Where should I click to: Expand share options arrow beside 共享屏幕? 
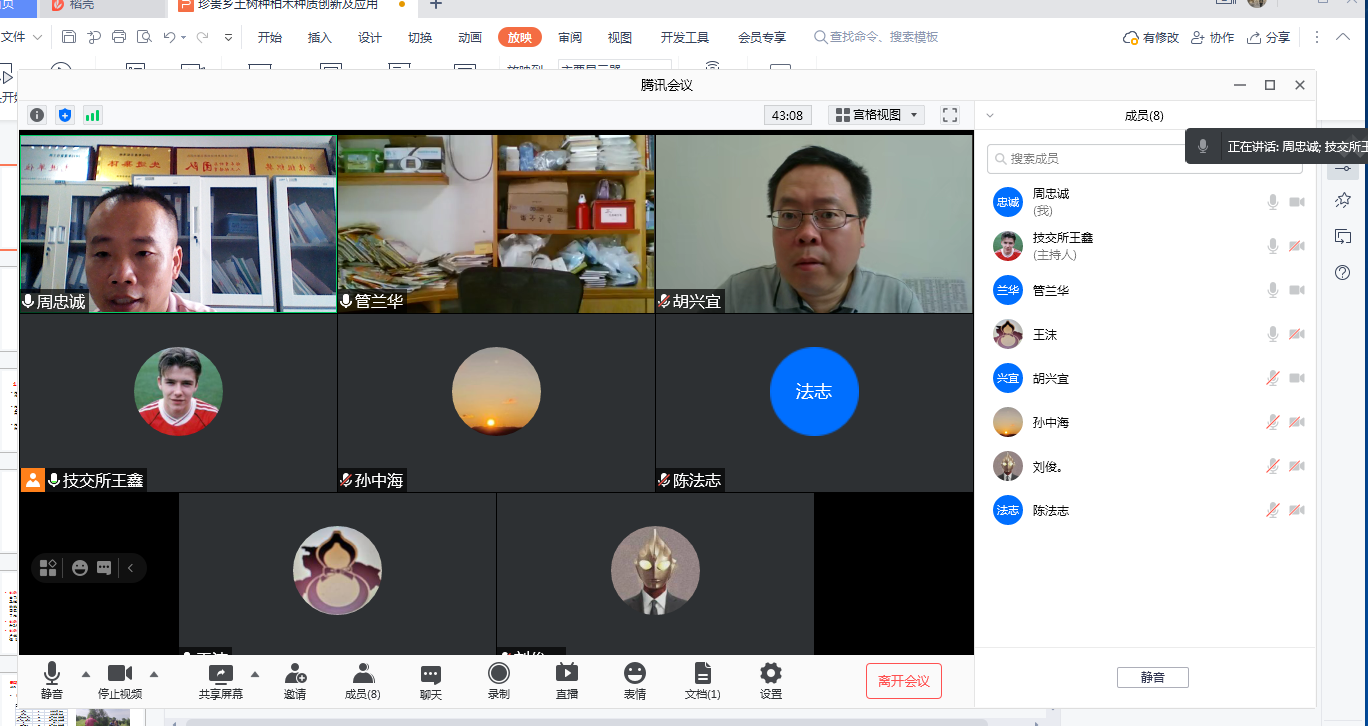(254, 673)
